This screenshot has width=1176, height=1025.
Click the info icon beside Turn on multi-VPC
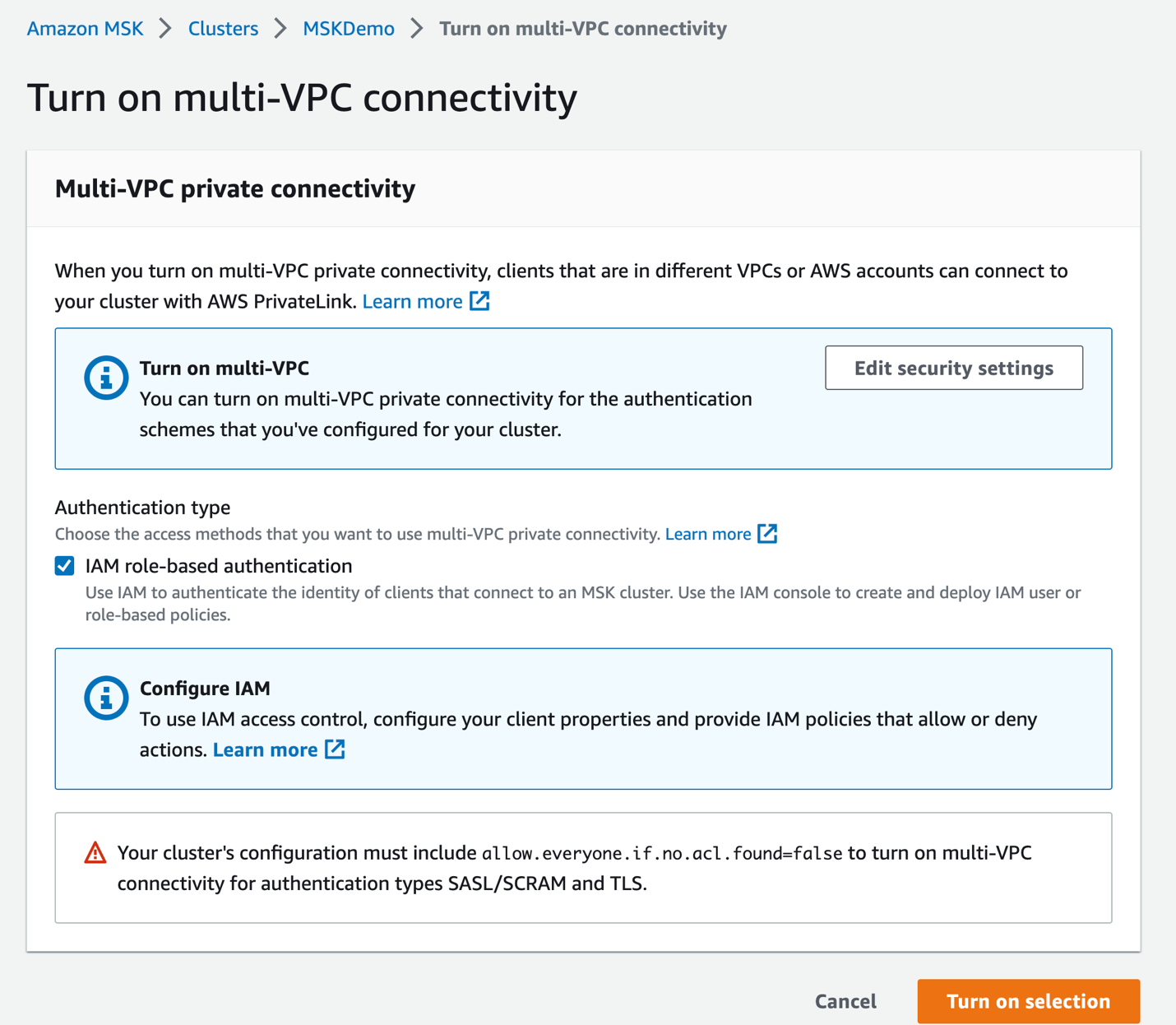click(x=106, y=378)
